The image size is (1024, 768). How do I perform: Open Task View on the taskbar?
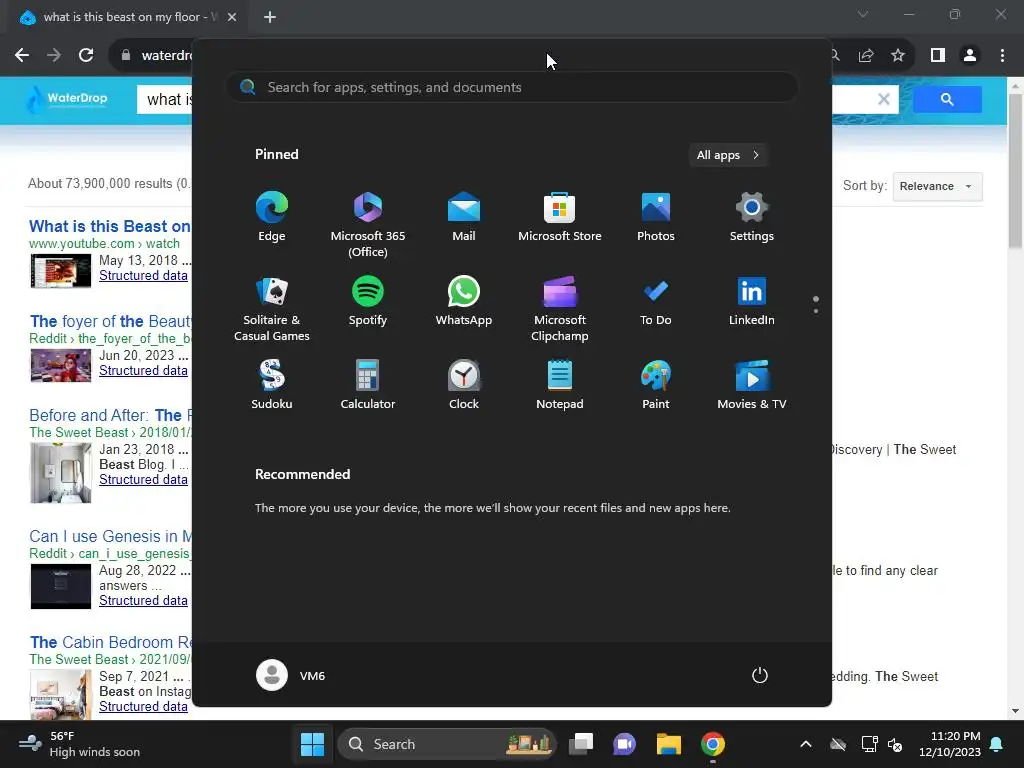click(x=581, y=744)
